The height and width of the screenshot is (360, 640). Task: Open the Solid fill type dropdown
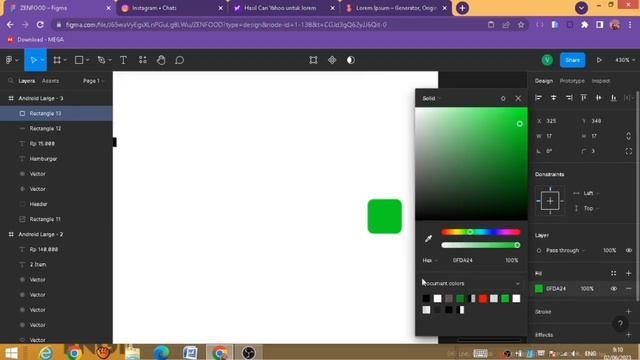point(431,98)
